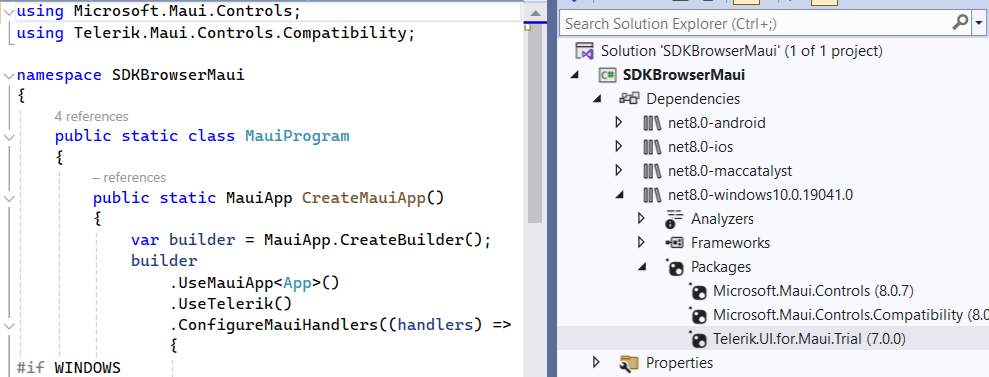Select the SDKBrowserMaui project name
Screen dimensions: 989x377
(x=684, y=75)
